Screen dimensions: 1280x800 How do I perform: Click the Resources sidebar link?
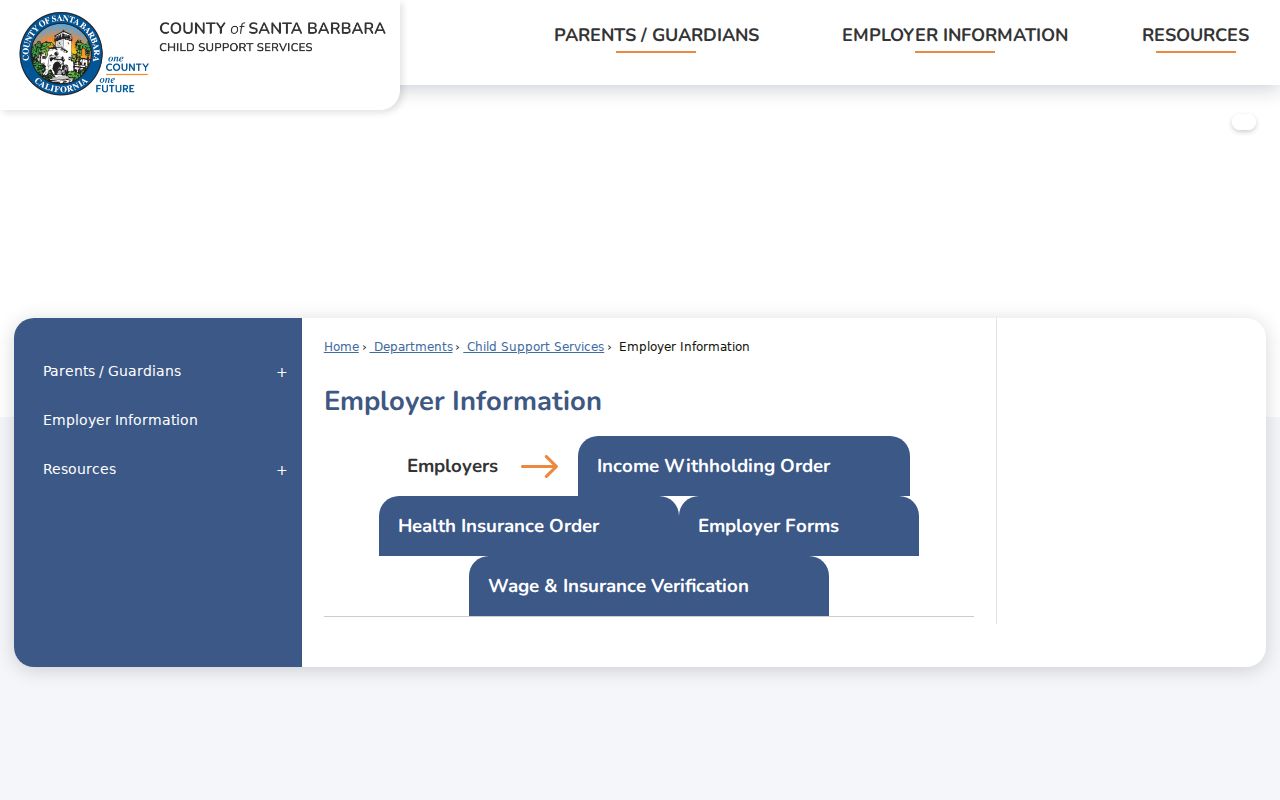point(80,469)
